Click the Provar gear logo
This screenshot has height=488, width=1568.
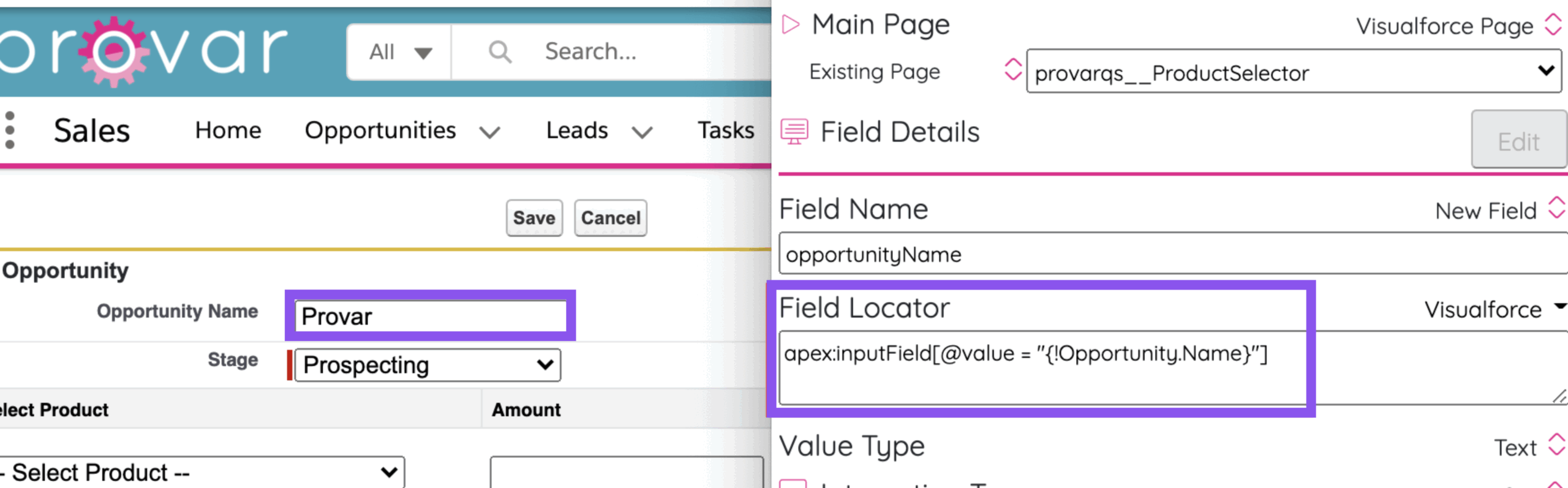114,52
